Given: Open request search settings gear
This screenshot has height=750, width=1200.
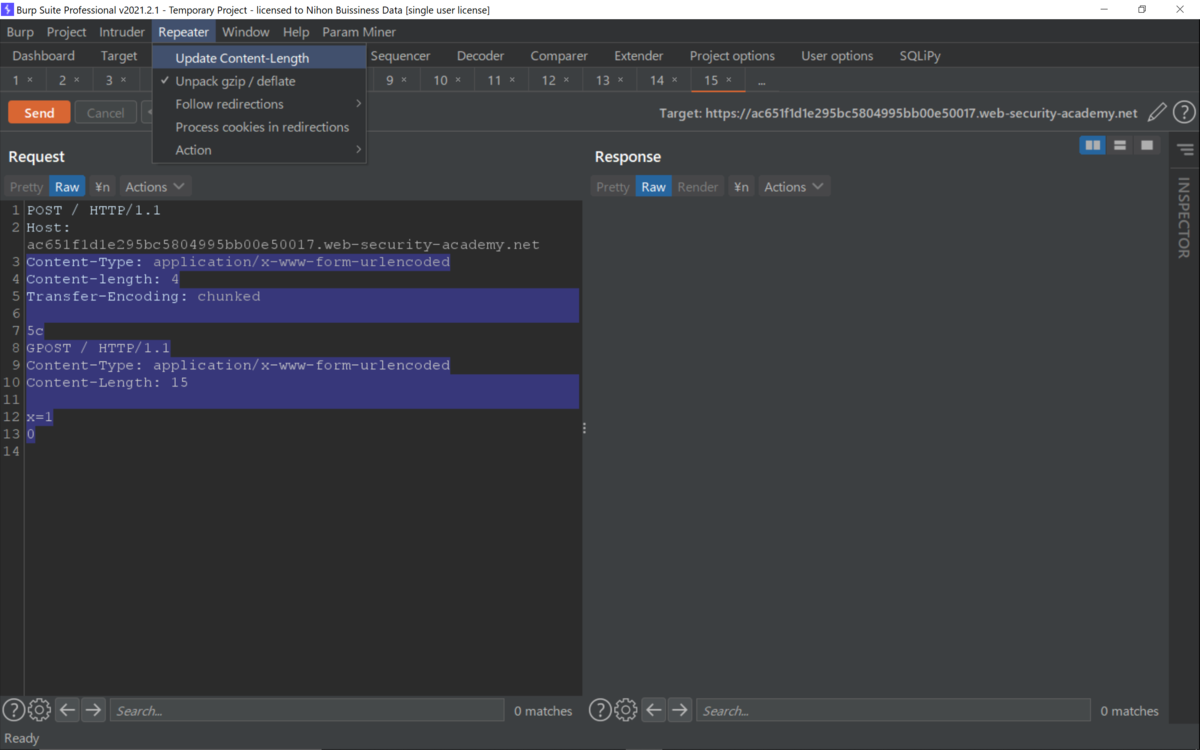Looking at the screenshot, I should (39, 710).
